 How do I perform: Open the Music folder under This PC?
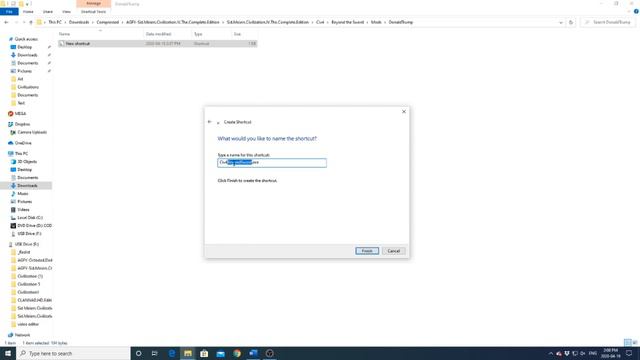22,194
